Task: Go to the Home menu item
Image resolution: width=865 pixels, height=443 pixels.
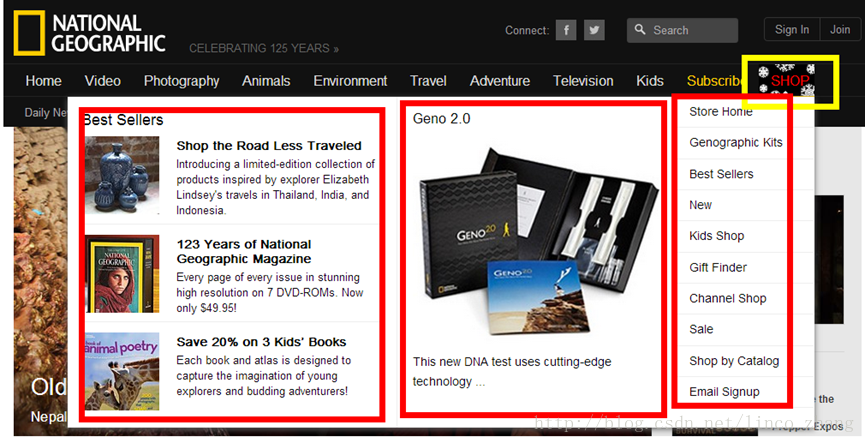Action: click(x=44, y=81)
